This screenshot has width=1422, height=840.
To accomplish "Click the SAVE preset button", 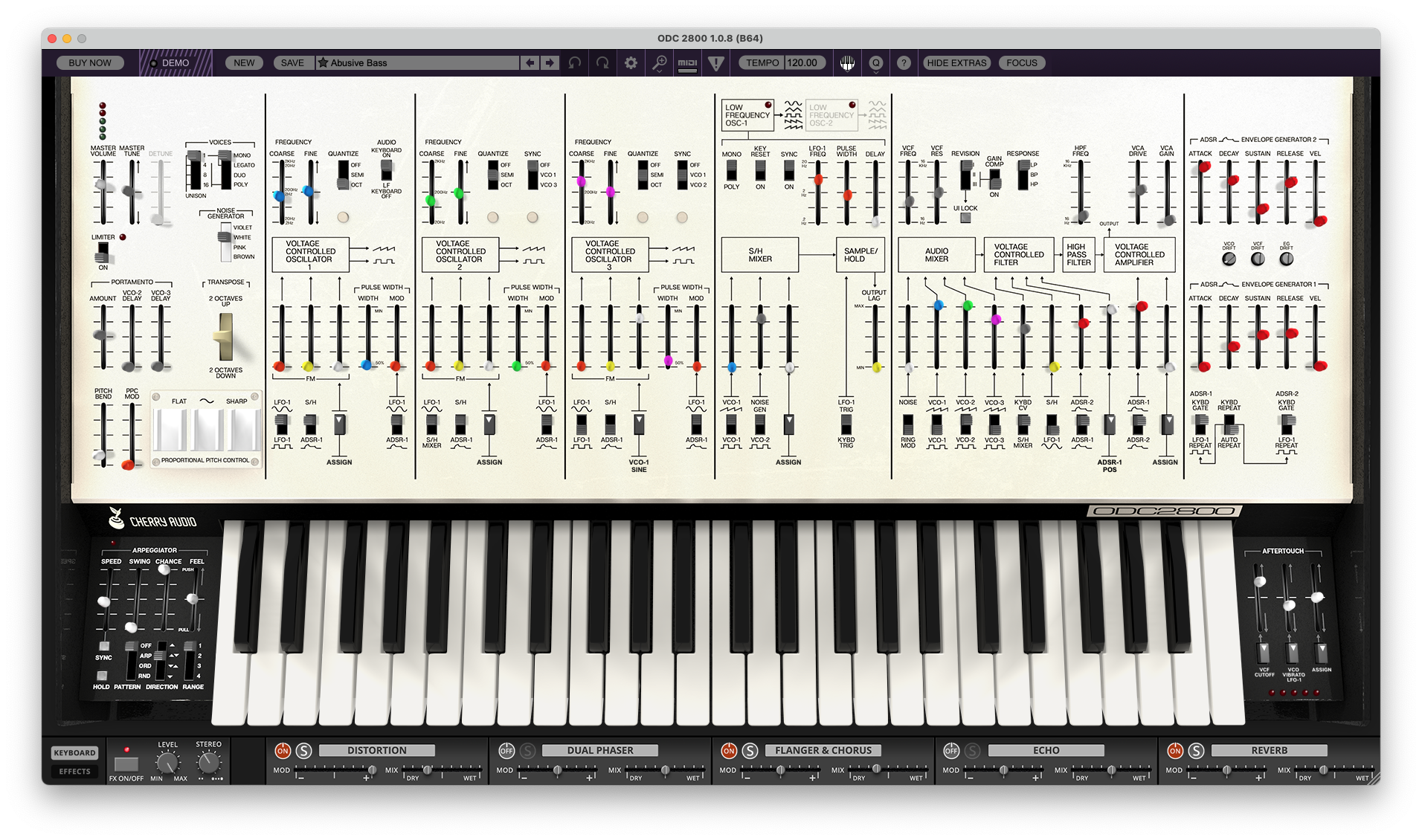I will click(x=292, y=63).
